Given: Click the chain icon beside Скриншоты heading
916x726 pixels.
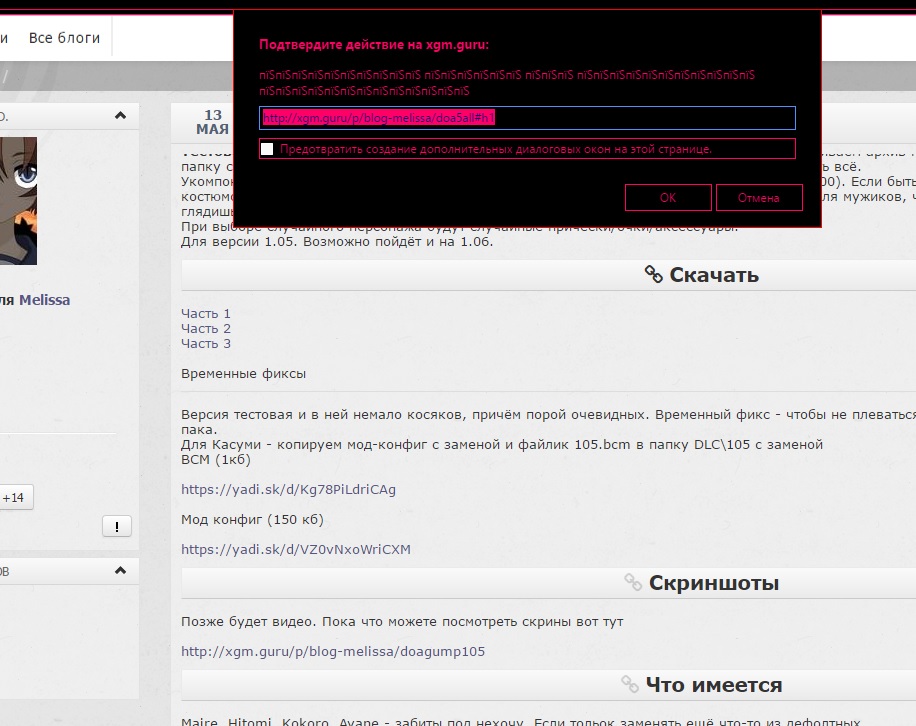Looking at the screenshot, I should click(633, 582).
